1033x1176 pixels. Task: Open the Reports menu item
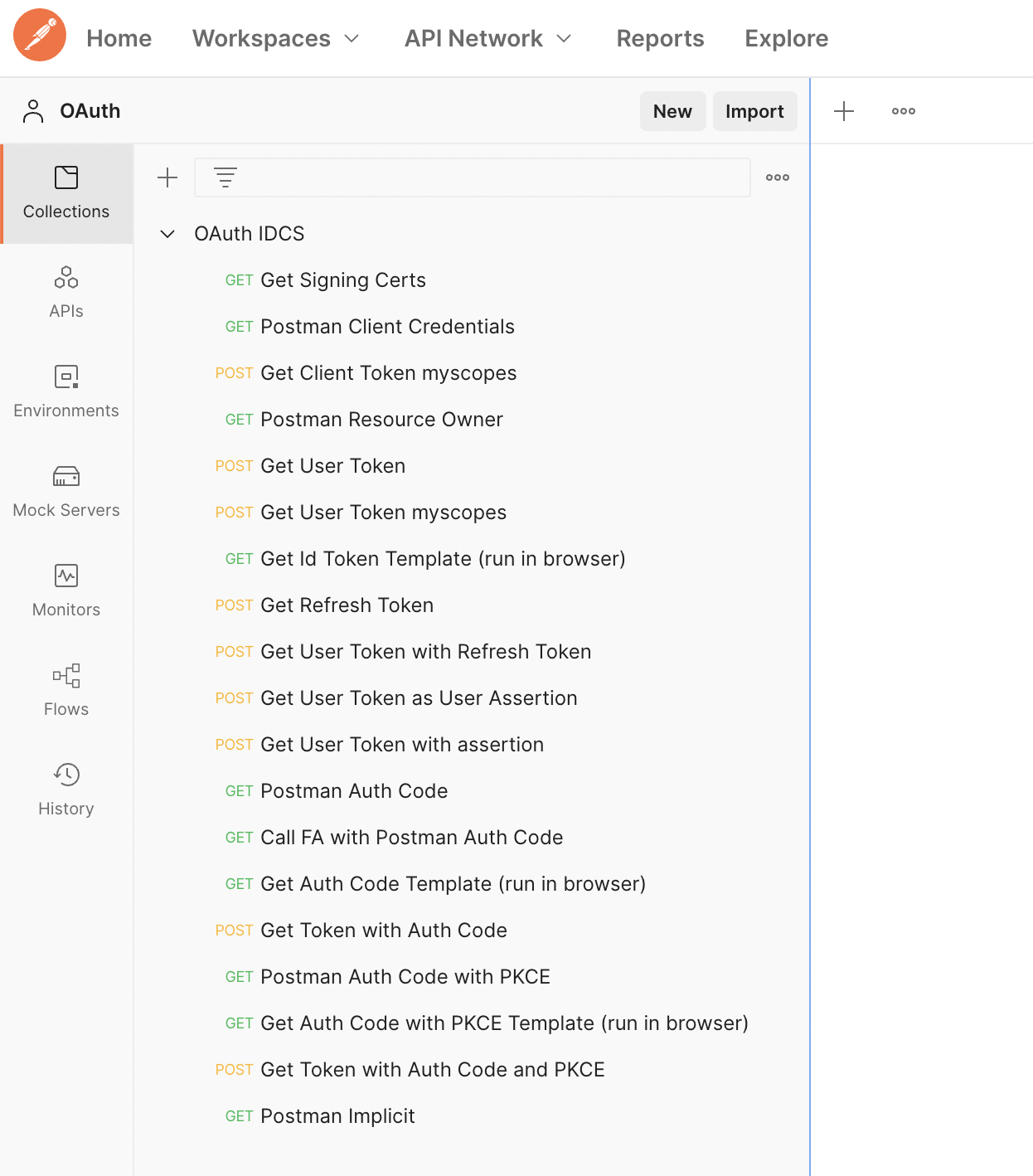(x=659, y=38)
